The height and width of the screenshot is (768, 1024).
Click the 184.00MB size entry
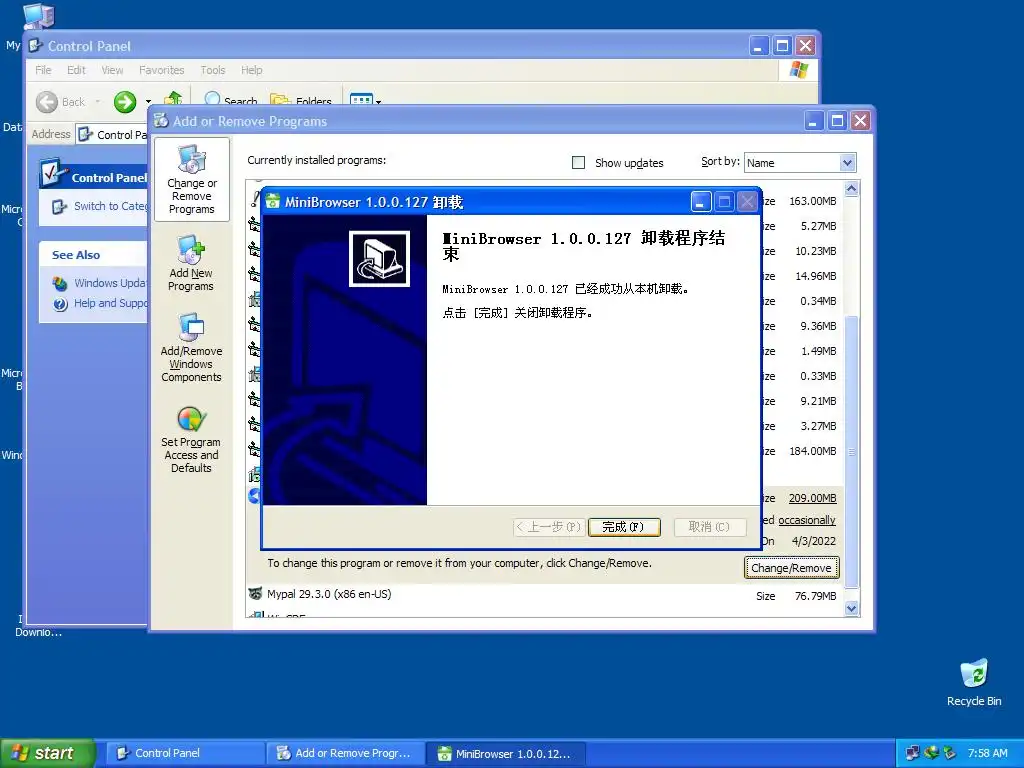pyautogui.click(x=812, y=451)
